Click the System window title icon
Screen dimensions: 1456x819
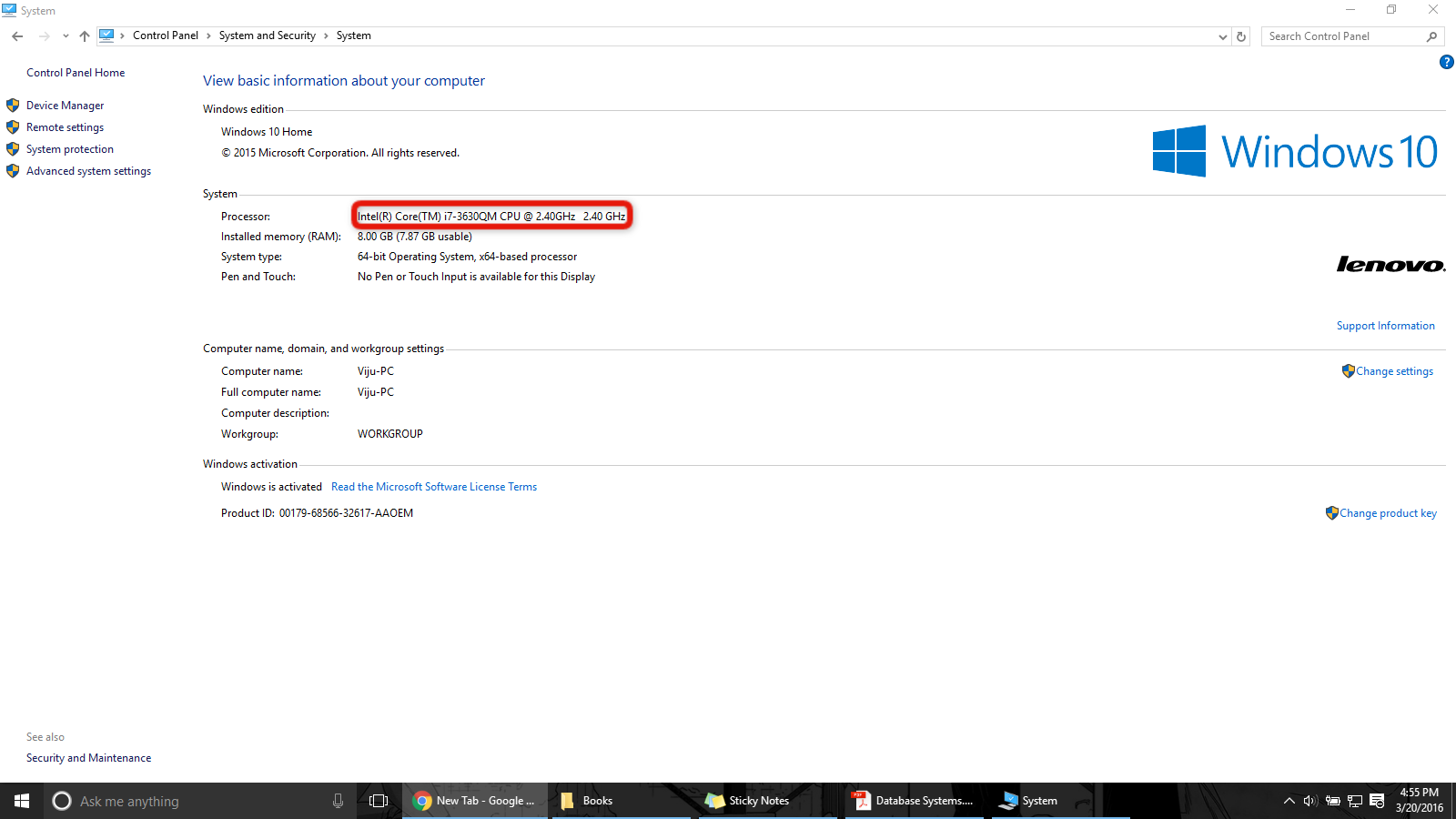(9, 10)
